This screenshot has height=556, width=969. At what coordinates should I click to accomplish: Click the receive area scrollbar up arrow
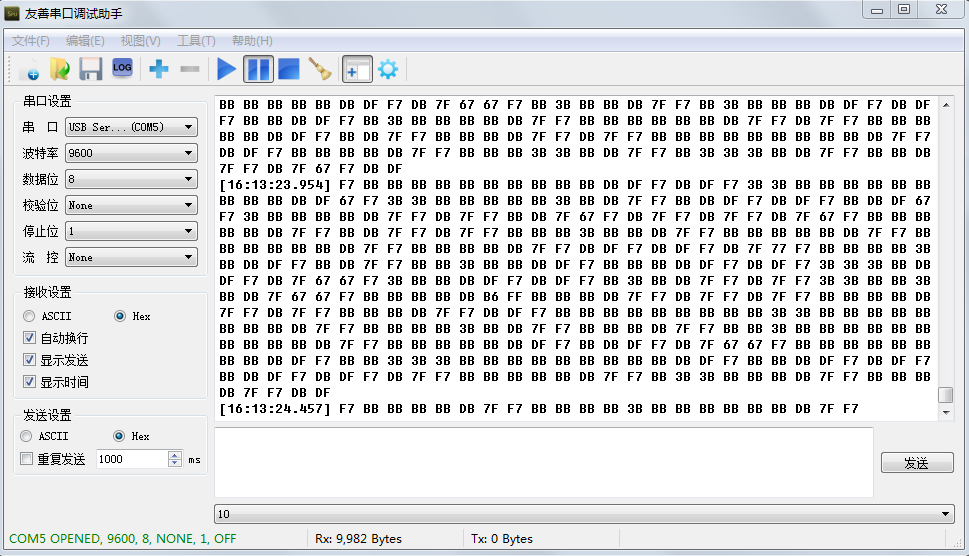click(946, 105)
